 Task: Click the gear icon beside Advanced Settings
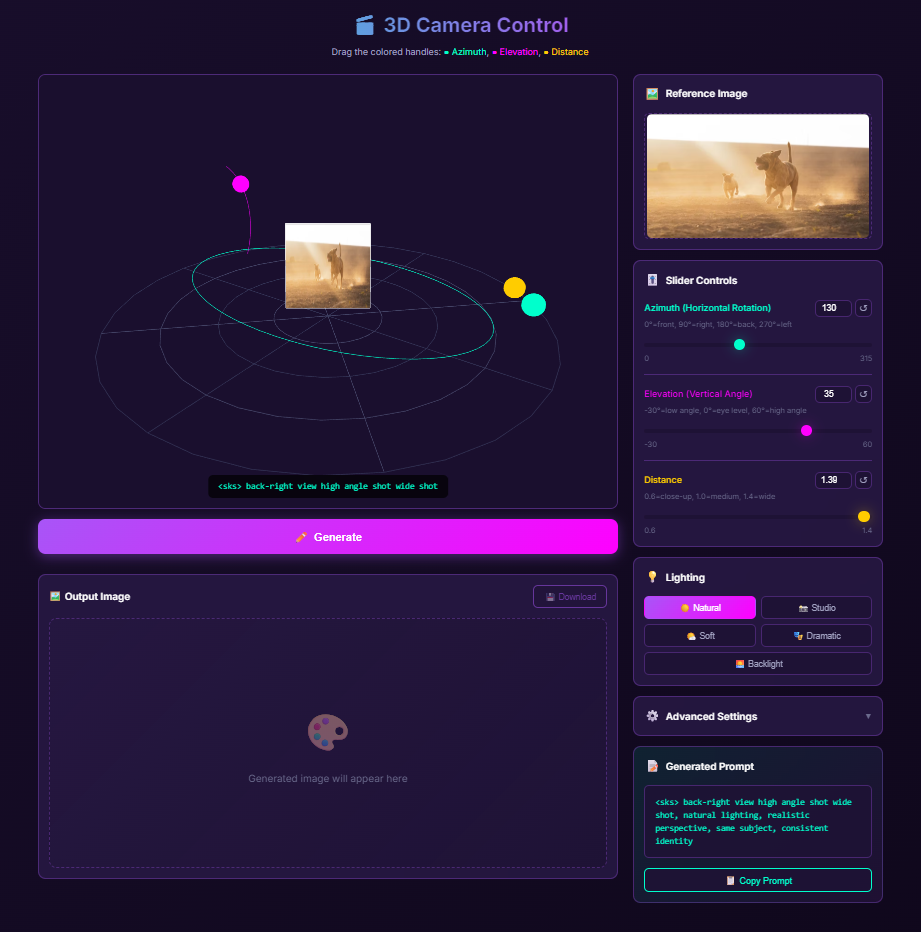(652, 716)
